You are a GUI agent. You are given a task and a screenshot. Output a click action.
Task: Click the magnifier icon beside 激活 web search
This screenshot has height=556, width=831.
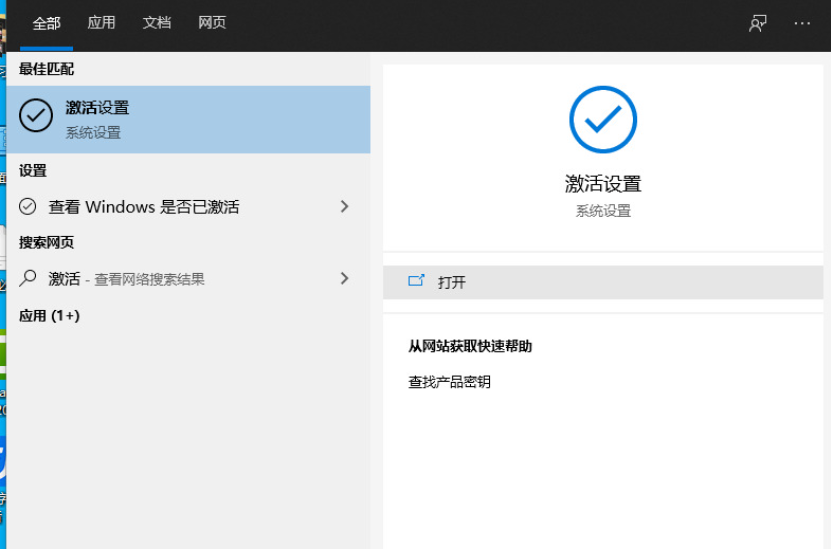pyautogui.click(x=29, y=279)
